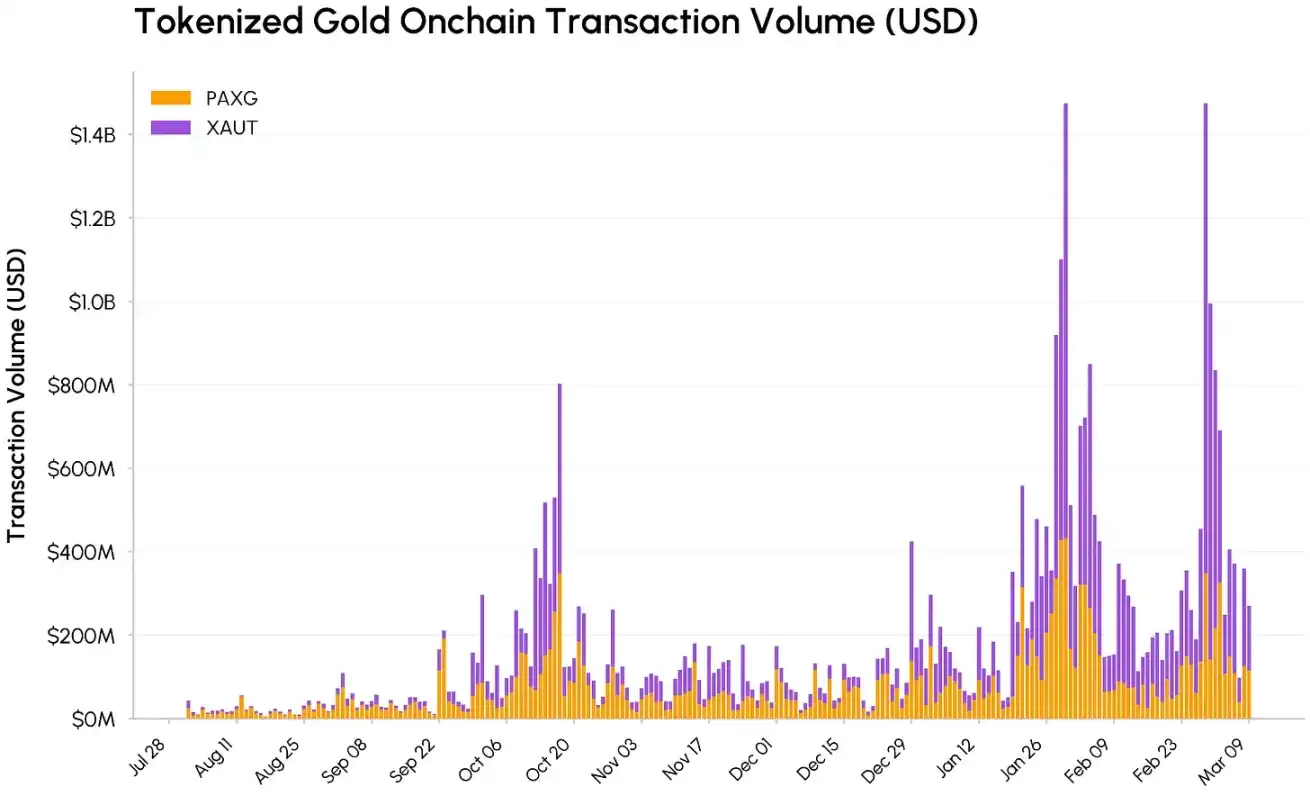This screenshot has height=796, width=1310.
Task: Select the Dec 01 date label
Action: (747, 758)
